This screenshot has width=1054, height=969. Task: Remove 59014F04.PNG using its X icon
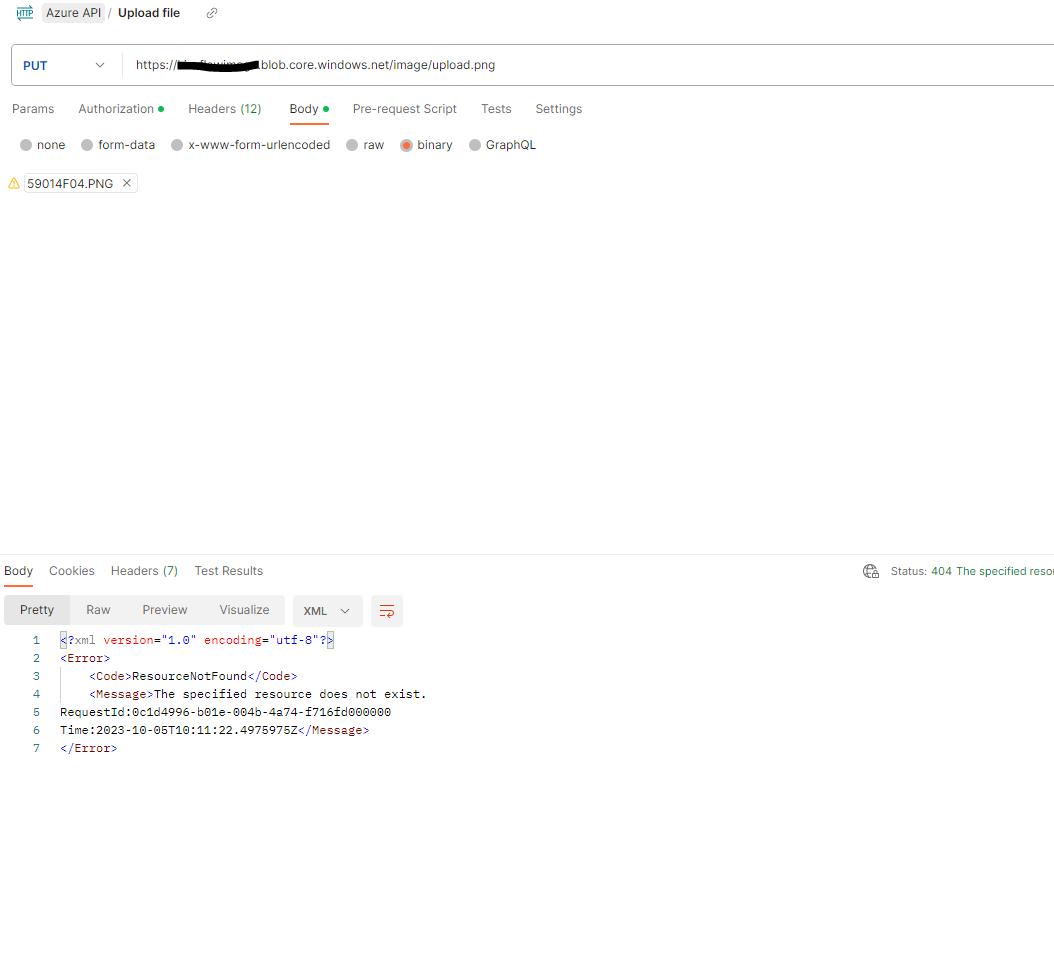pos(126,183)
